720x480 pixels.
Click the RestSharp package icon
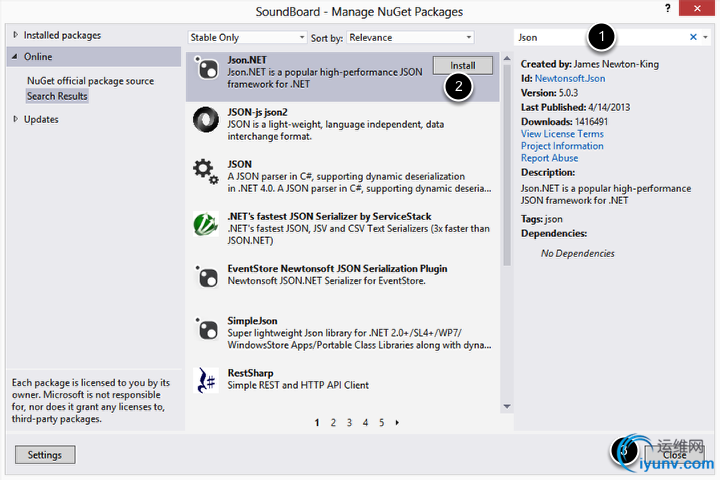(x=206, y=380)
